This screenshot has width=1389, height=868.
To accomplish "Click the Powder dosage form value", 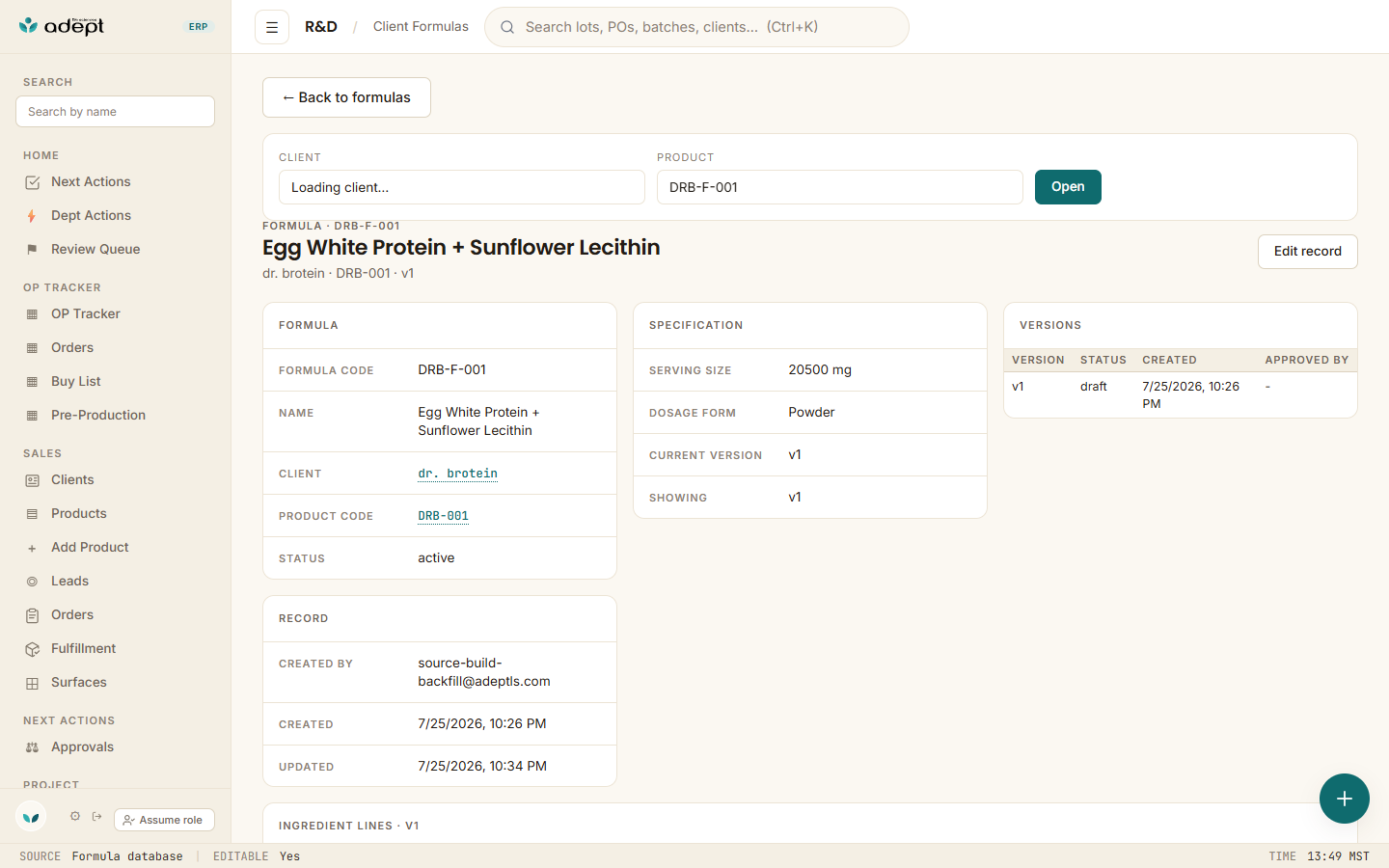I will pyautogui.click(x=811, y=413).
